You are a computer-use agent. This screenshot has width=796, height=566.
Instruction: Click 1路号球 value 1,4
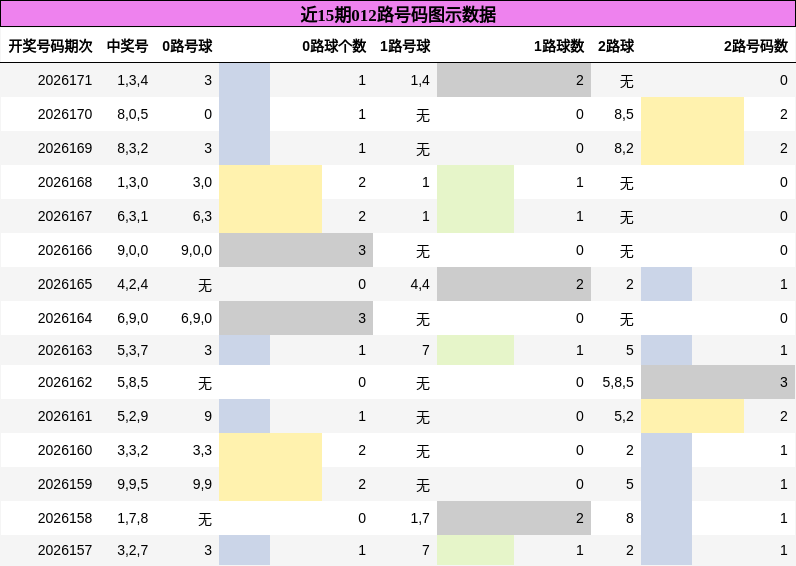coord(420,80)
